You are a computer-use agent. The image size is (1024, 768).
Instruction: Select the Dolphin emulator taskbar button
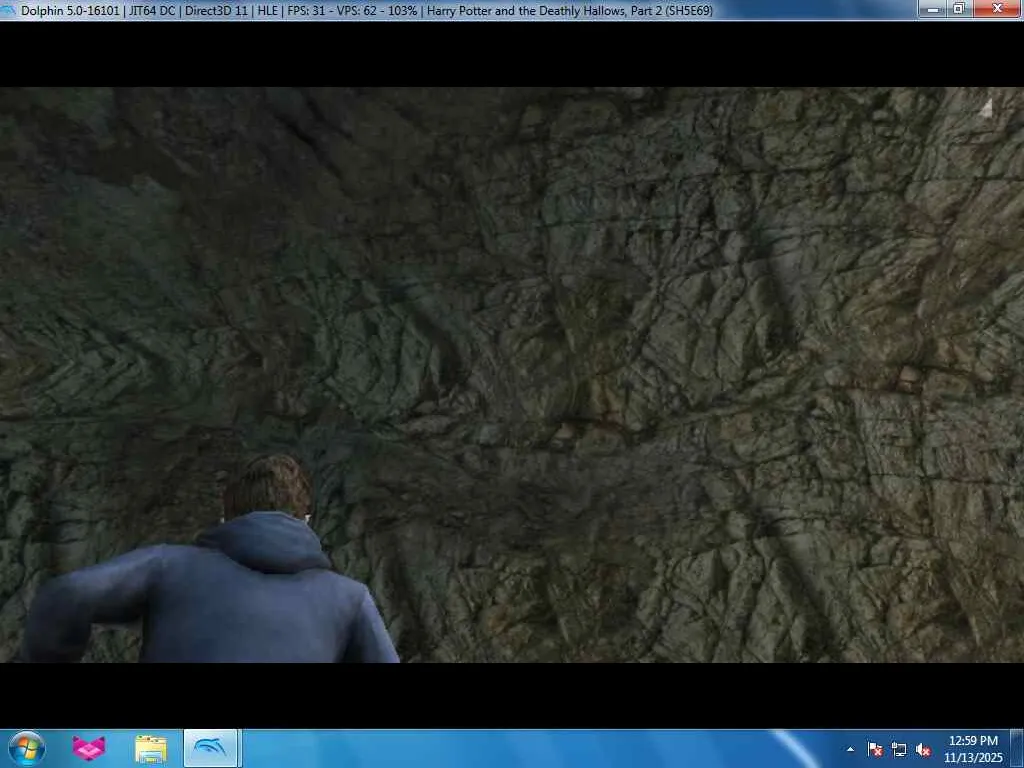210,748
